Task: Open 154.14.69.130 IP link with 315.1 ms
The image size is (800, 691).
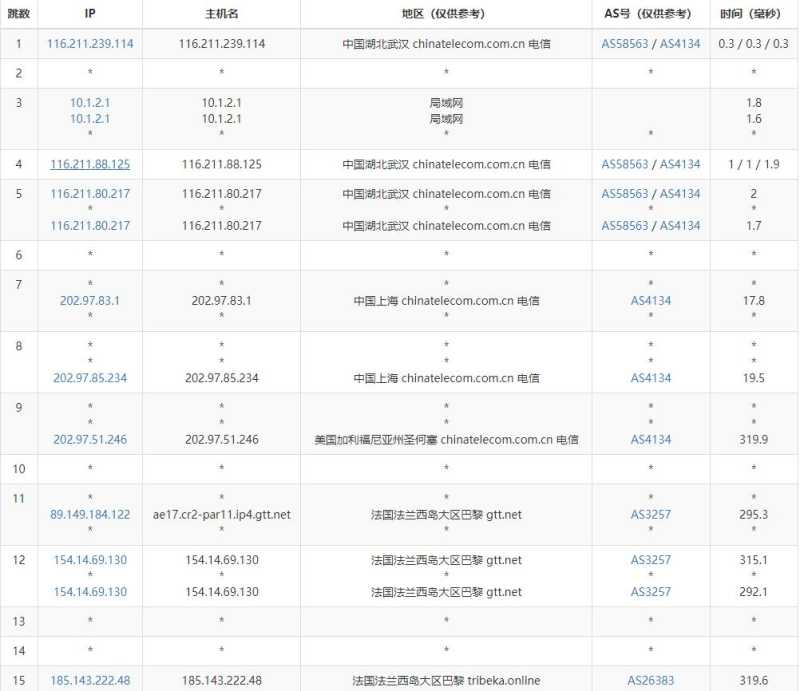Action: point(90,560)
